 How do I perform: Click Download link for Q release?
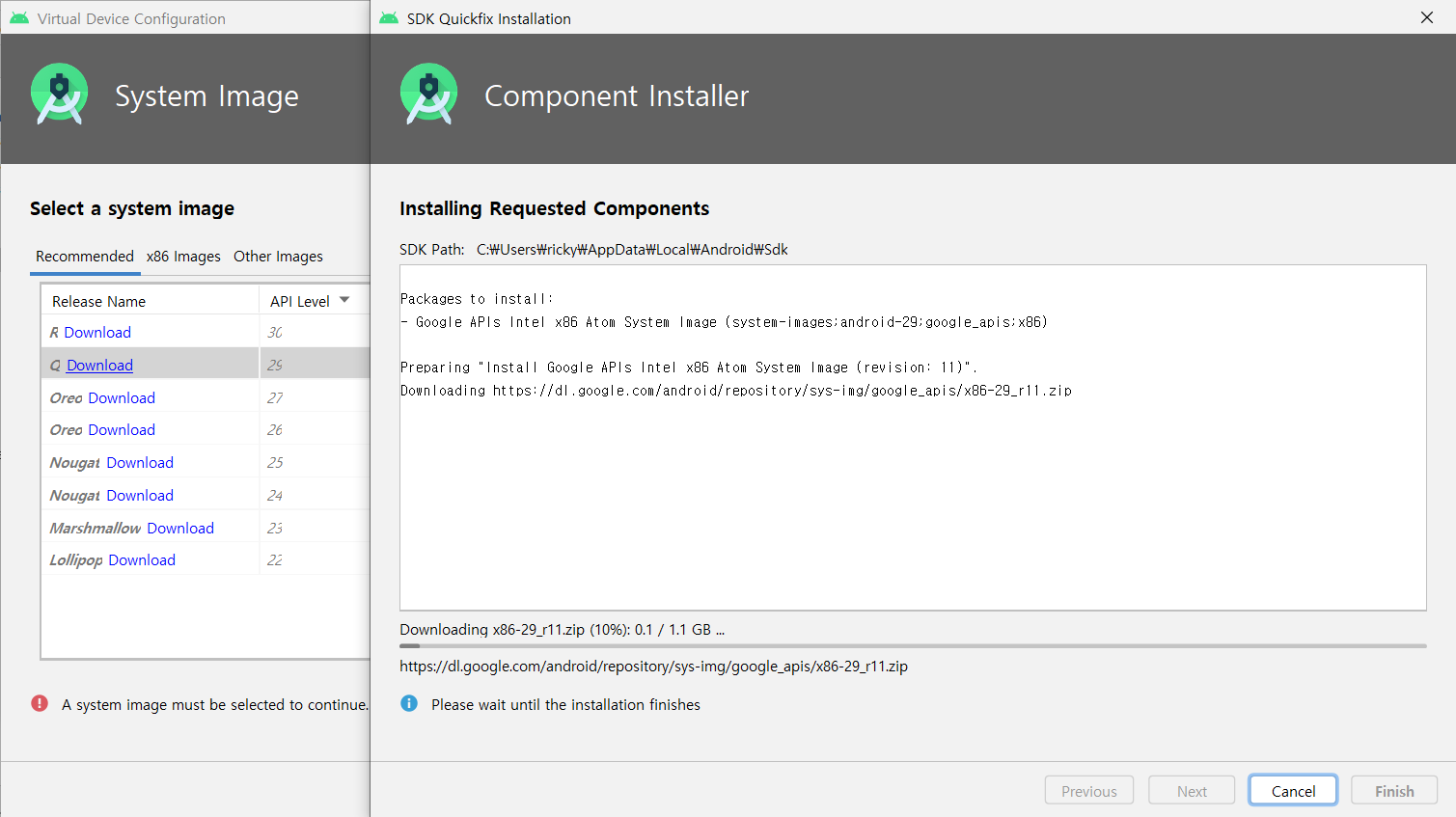tap(99, 365)
